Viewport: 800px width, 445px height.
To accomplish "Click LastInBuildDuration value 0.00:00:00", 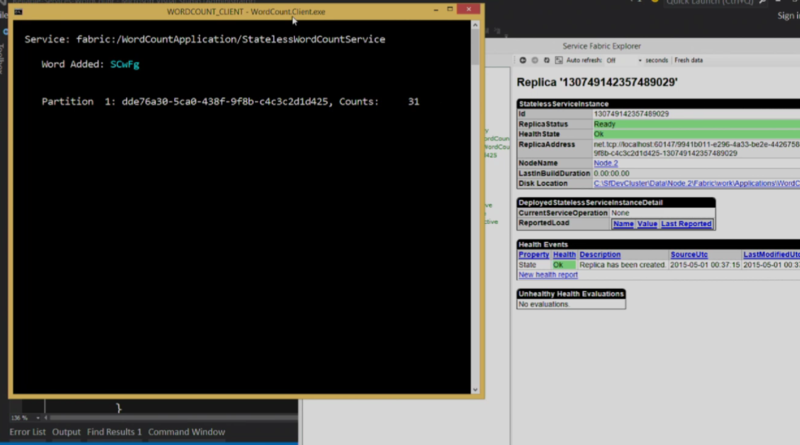I will [611, 174].
